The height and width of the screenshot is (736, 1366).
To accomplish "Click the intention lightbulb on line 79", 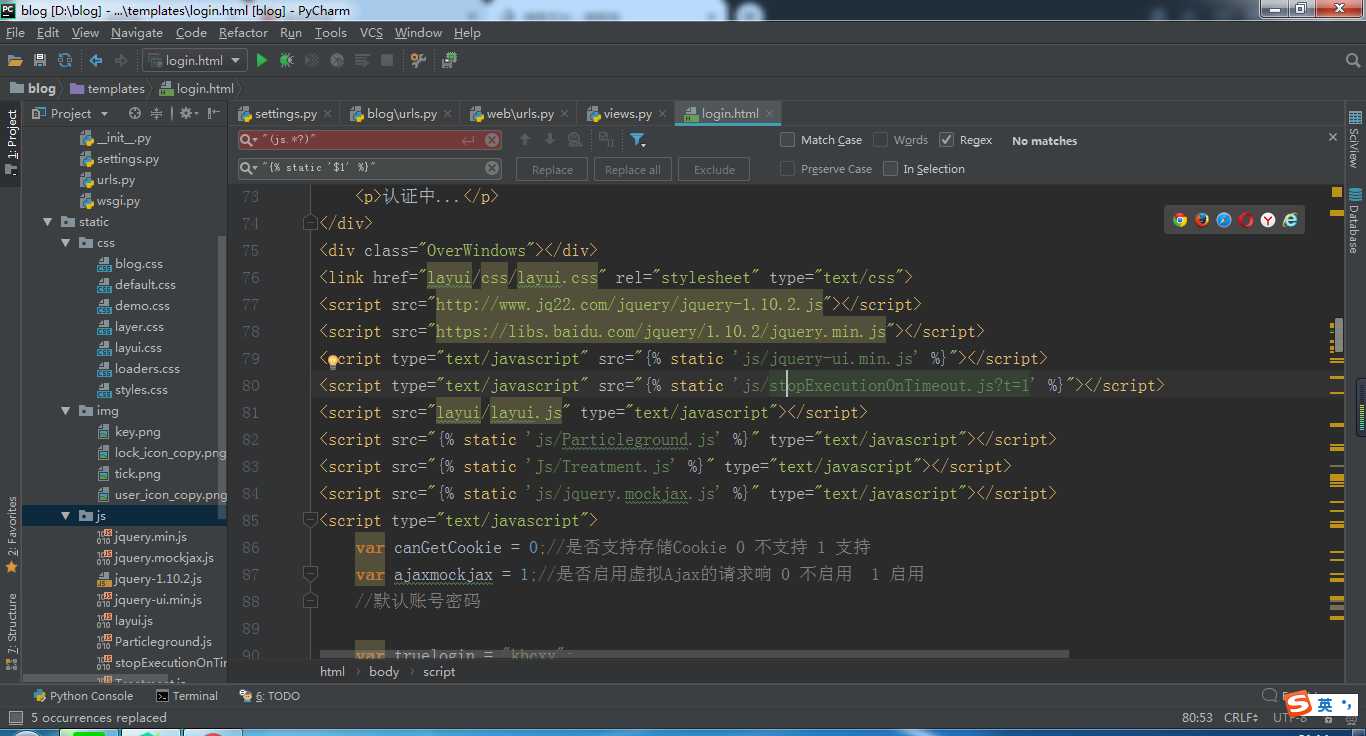I will (335, 361).
